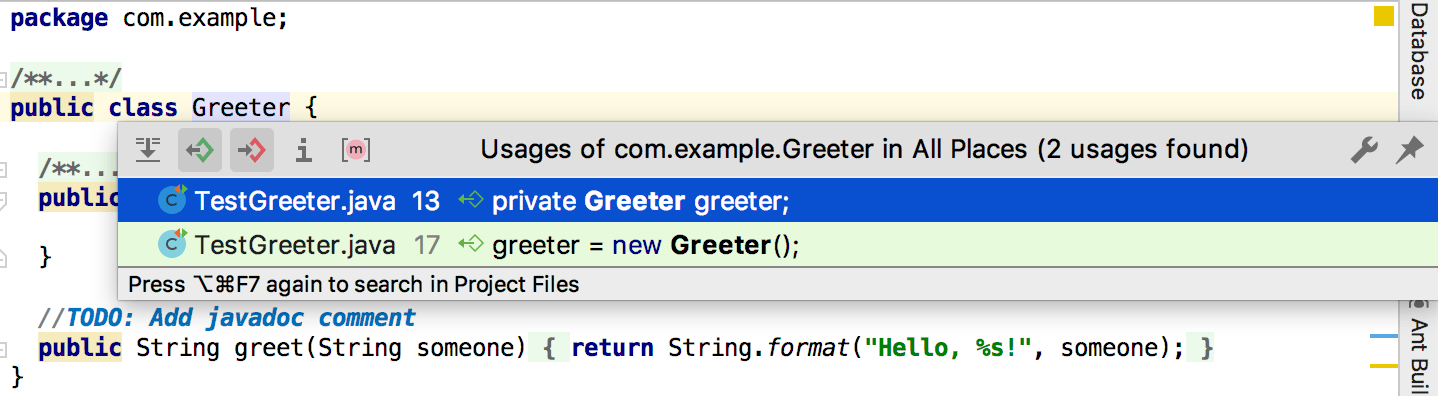Click the 'class' keyword in the Greeter declaration

coord(143,107)
